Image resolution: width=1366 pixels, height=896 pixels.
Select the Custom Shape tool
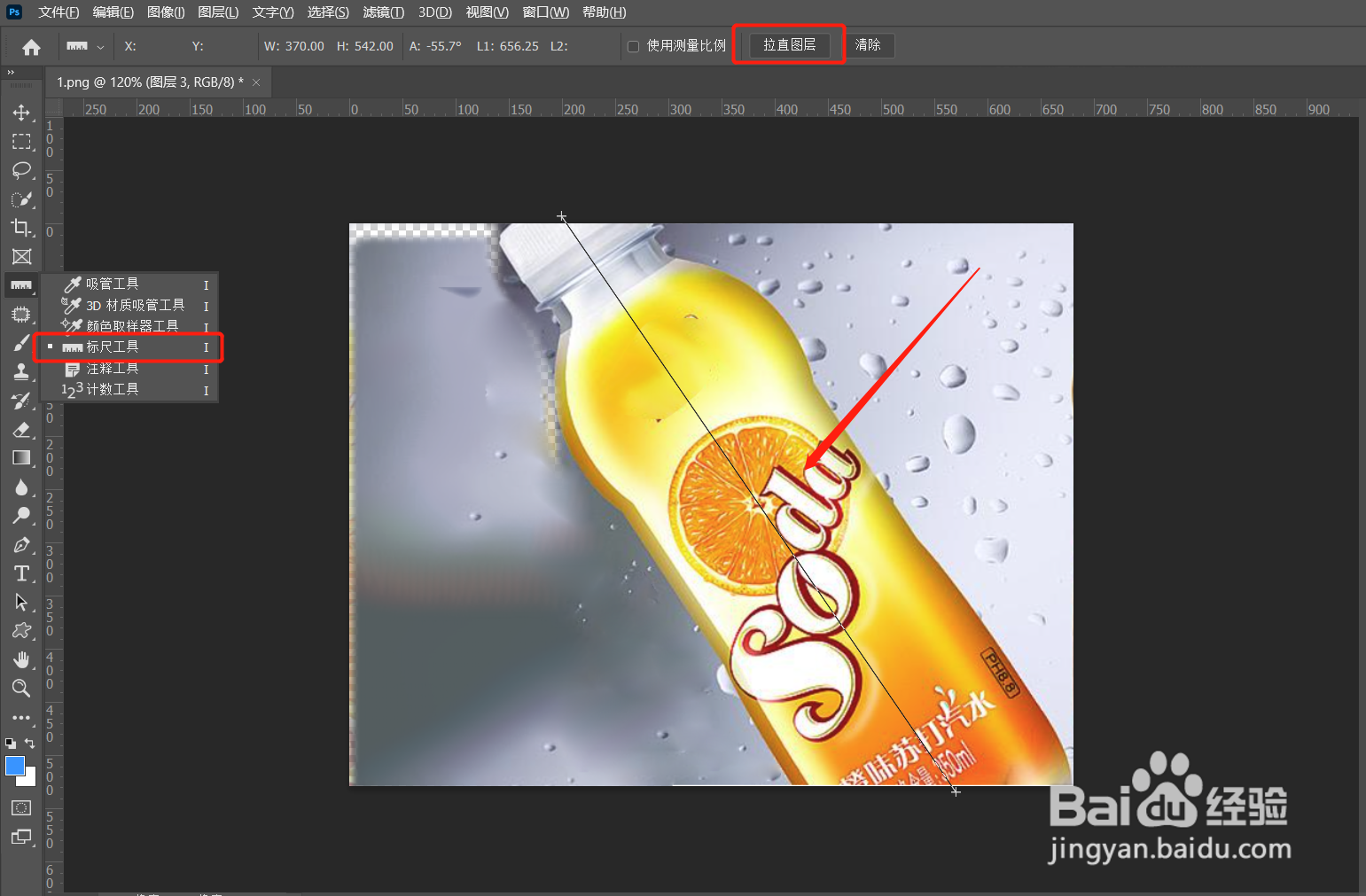[21, 631]
